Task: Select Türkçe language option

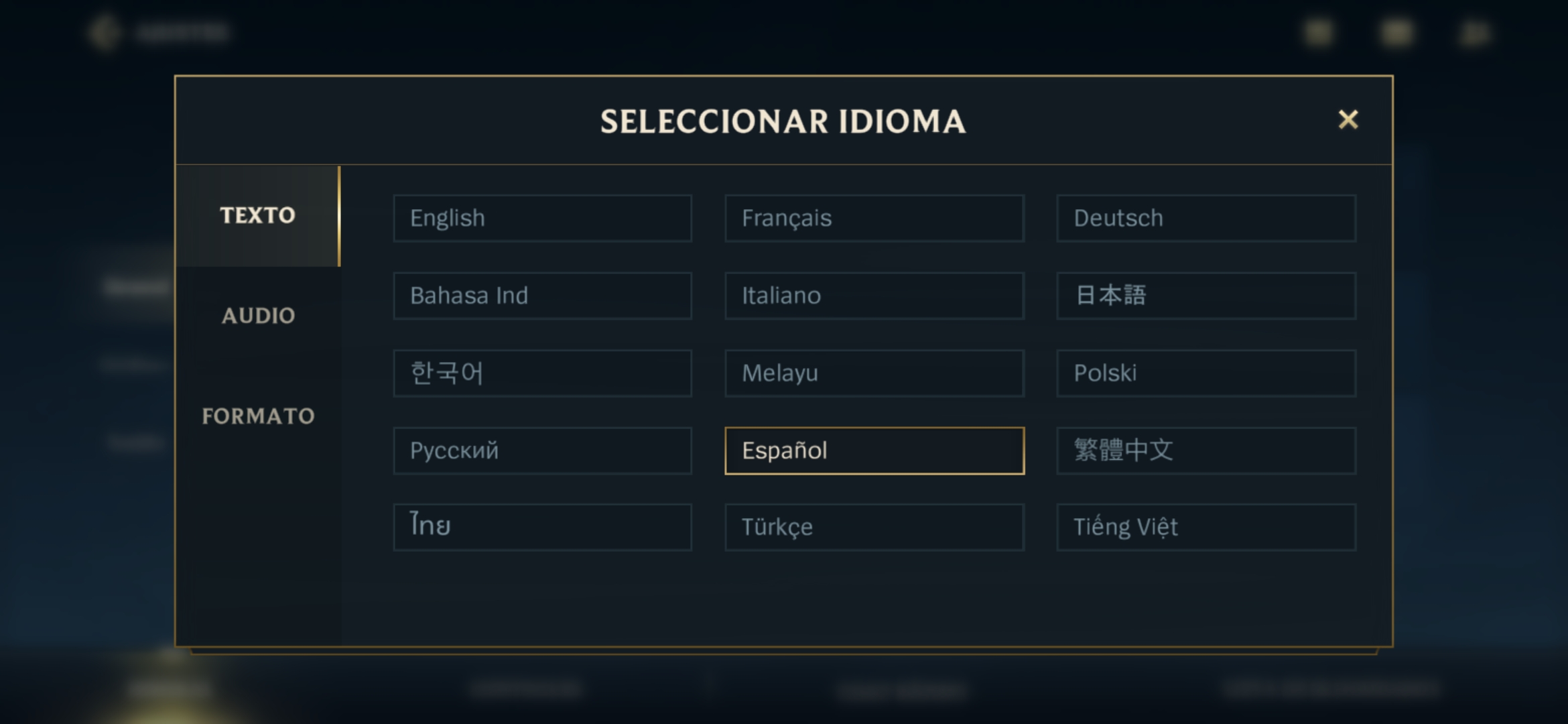Action: pos(874,528)
